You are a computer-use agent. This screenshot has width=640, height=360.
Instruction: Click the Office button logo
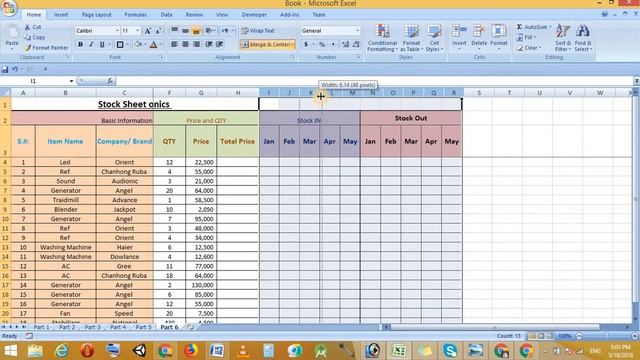9,8
